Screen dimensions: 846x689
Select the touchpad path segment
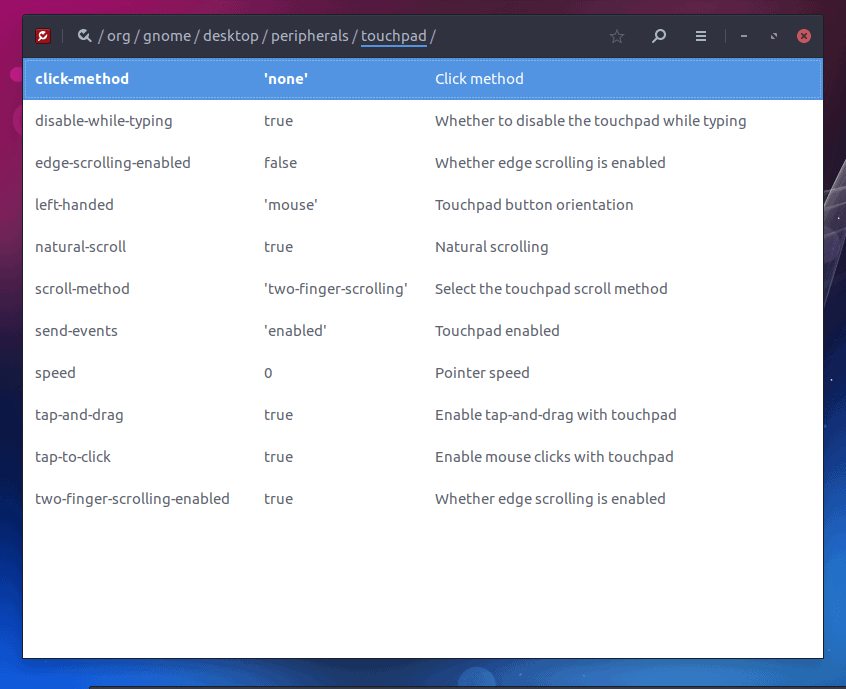pyautogui.click(x=393, y=36)
